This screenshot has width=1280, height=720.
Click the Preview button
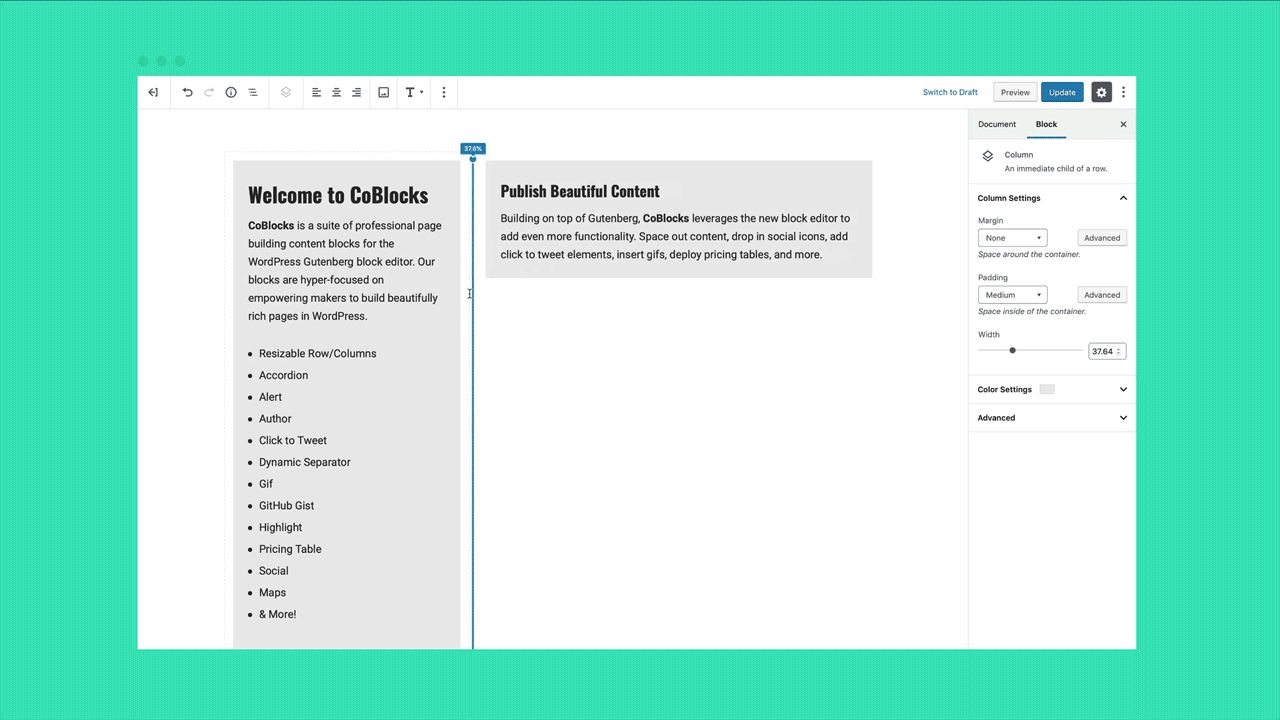(x=1015, y=92)
